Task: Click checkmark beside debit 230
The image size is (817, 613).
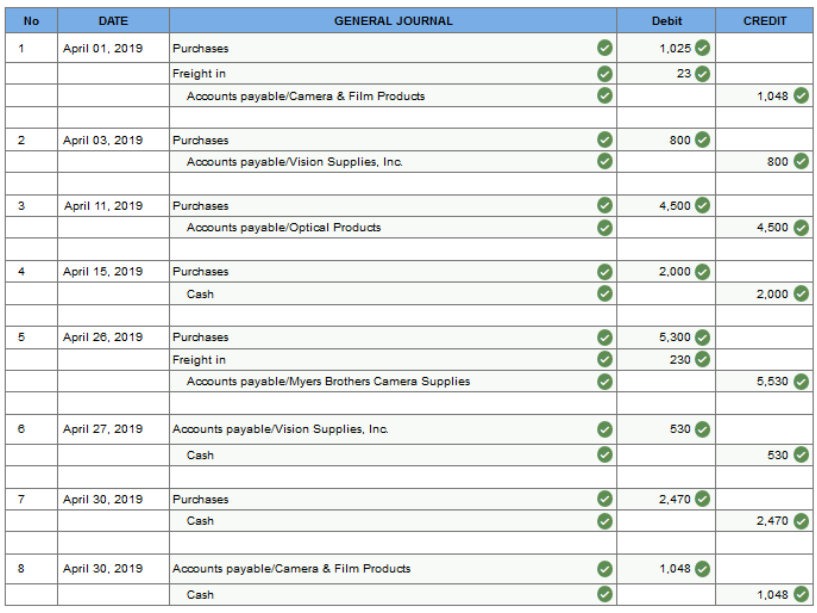Action: pyautogui.click(x=702, y=359)
